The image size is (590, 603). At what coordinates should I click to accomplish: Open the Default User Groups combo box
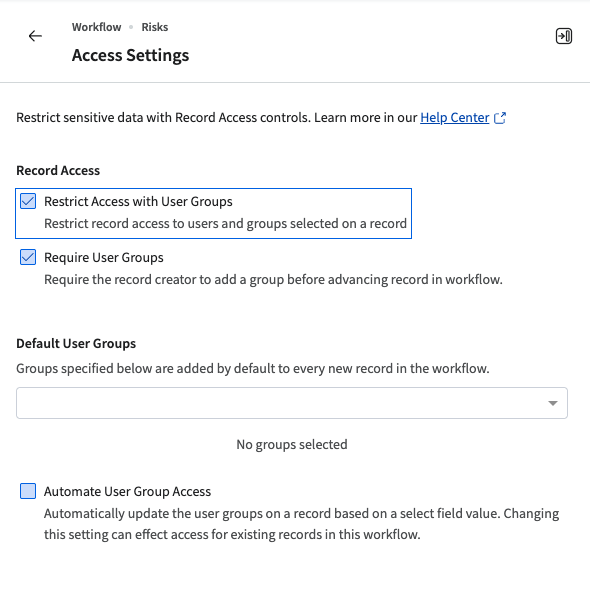tap(292, 403)
